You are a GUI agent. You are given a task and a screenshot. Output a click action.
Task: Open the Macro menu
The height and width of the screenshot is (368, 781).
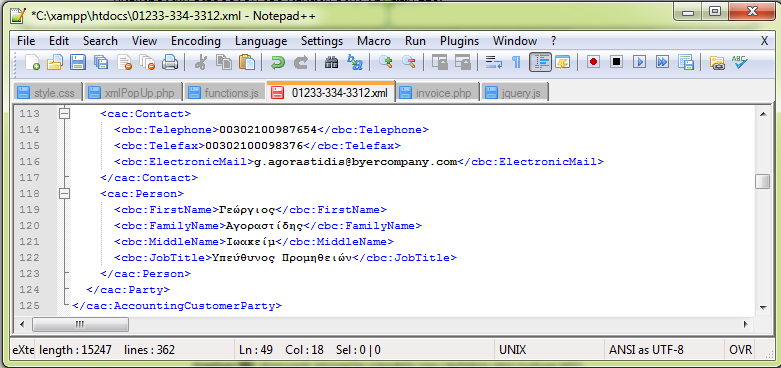(x=374, y=41)
